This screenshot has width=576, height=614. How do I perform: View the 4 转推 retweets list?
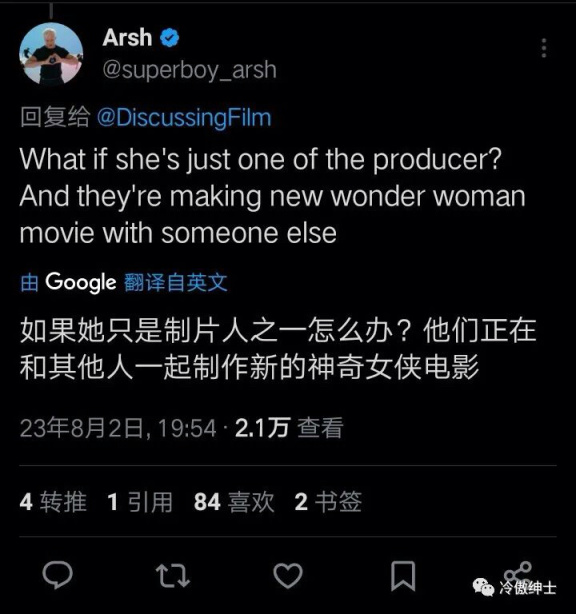53,502
